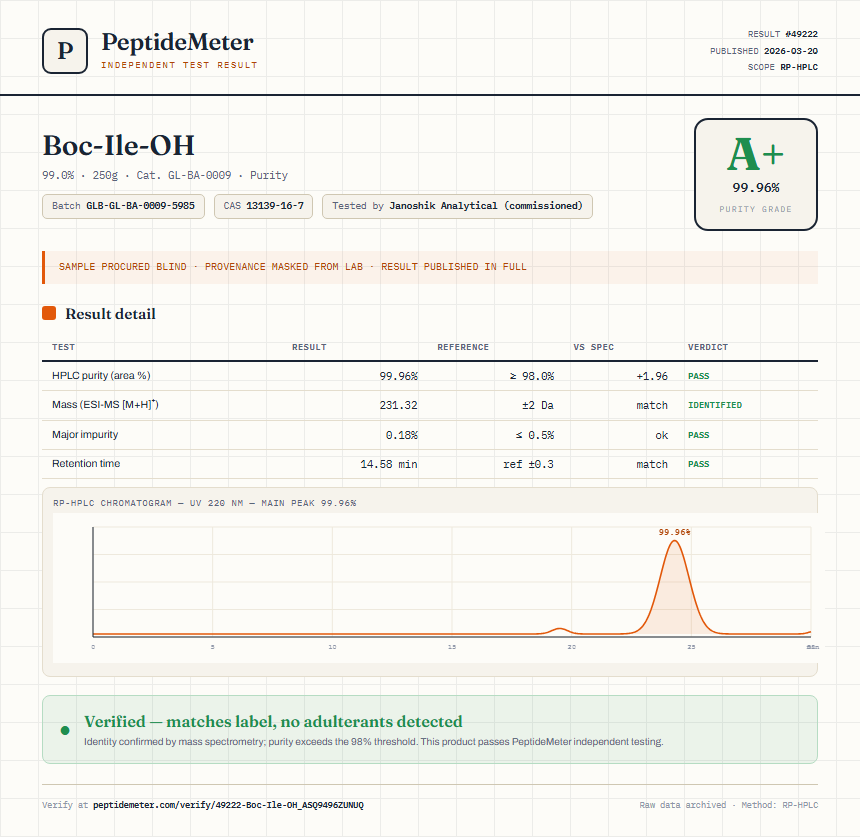The height and width of the screenshot is (837, 860).
Task: Click the Tested by Janoshik Analytical badge
Action: (x=457, y=206)
